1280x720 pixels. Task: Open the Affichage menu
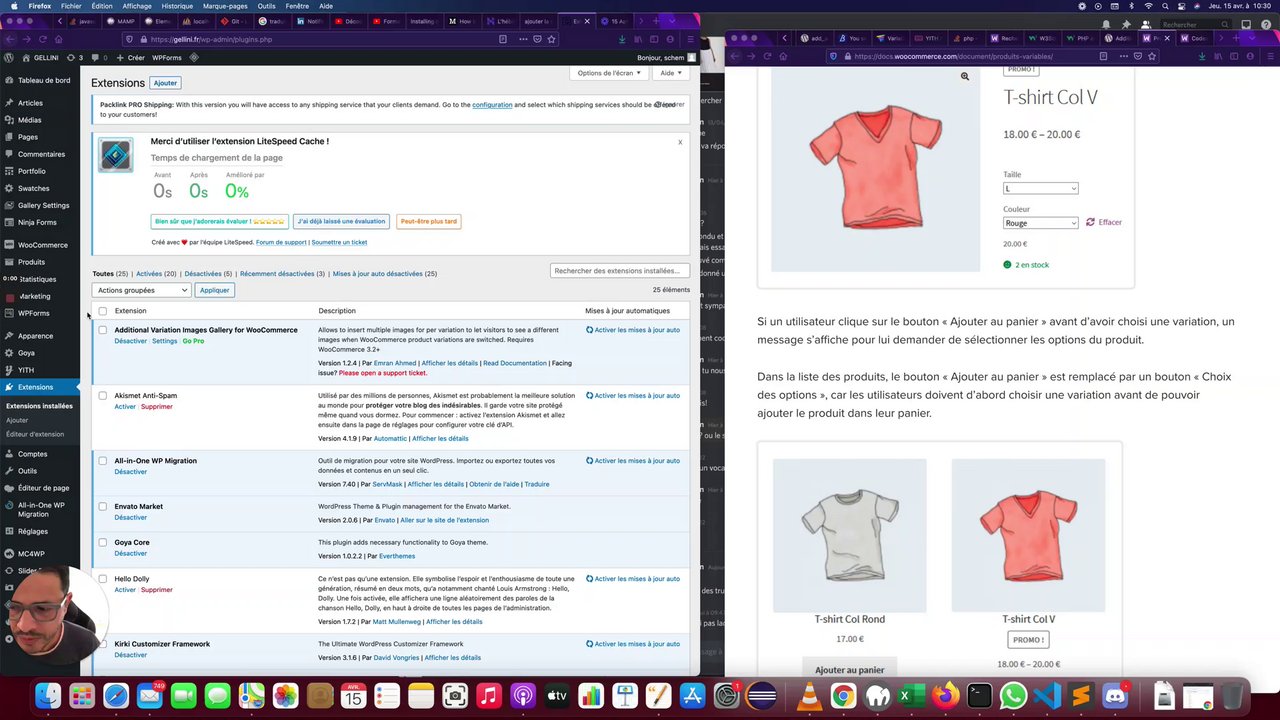[137, 6]
